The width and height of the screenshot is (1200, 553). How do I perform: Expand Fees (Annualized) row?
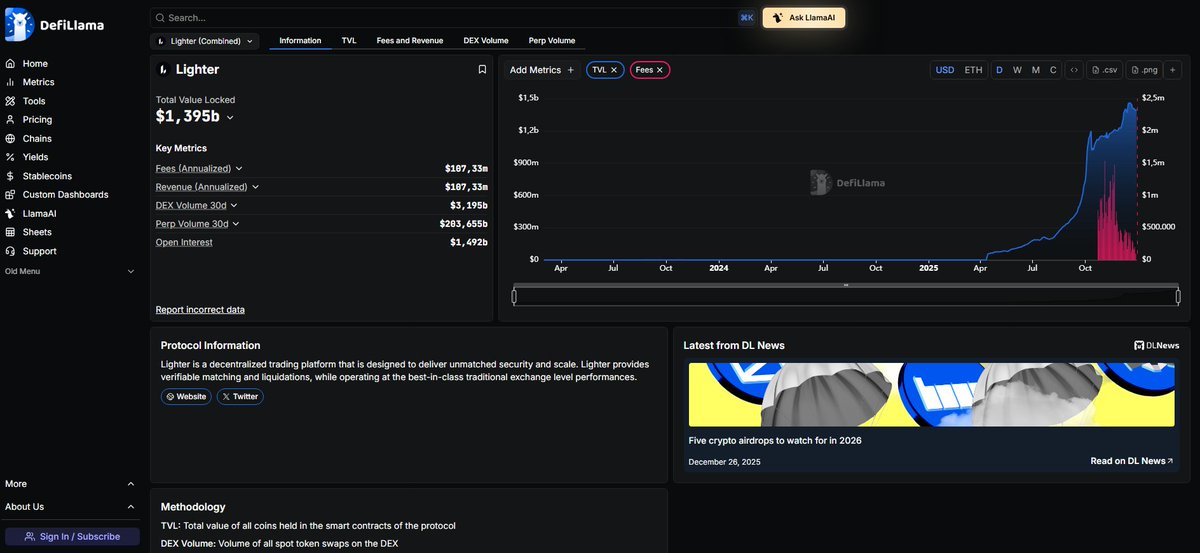[239, 169]
